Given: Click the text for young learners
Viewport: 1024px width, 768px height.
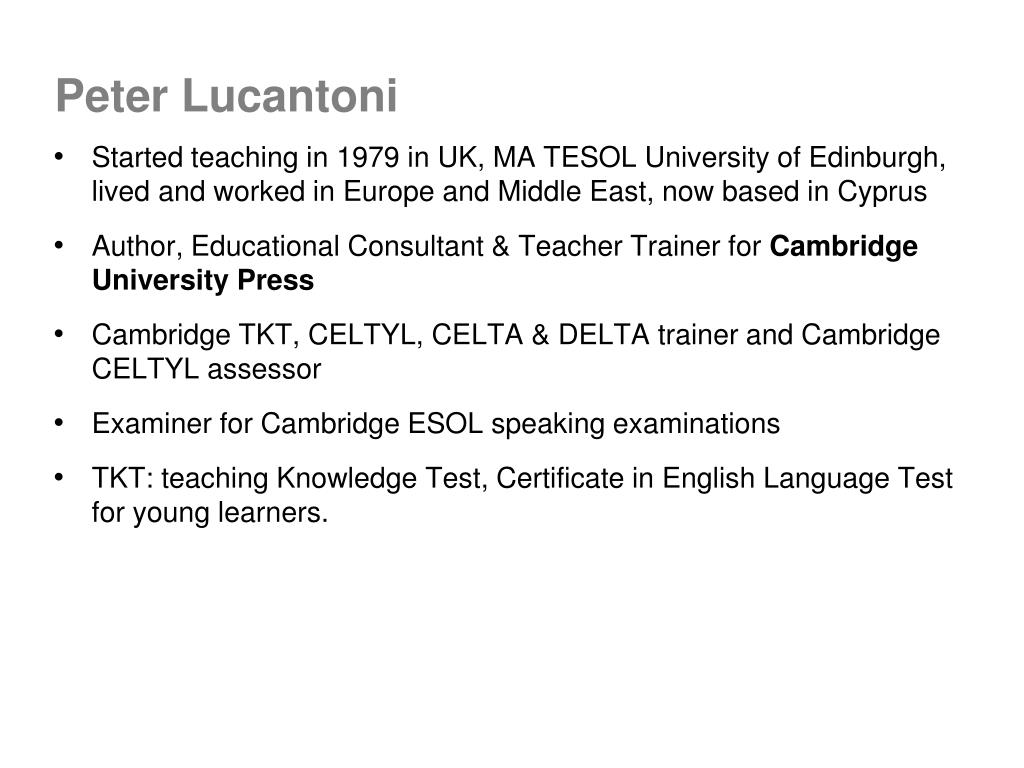Looking at the screenshot, I should tap(210, 513).
